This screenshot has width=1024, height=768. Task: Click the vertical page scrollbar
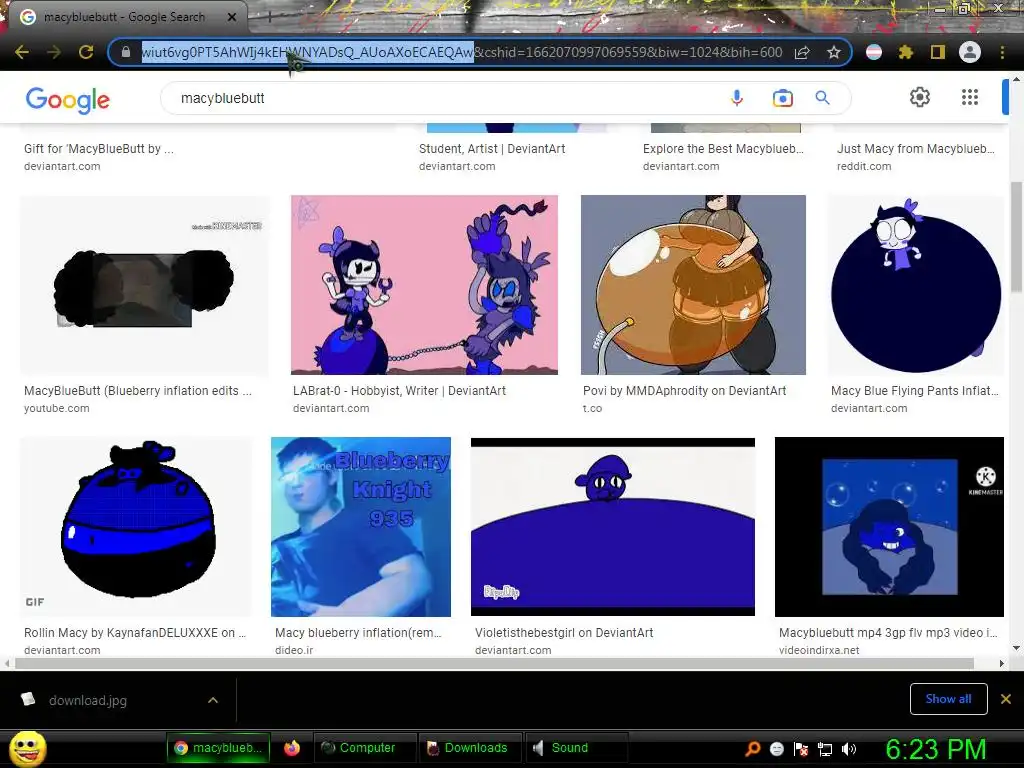click(1016, 235)
